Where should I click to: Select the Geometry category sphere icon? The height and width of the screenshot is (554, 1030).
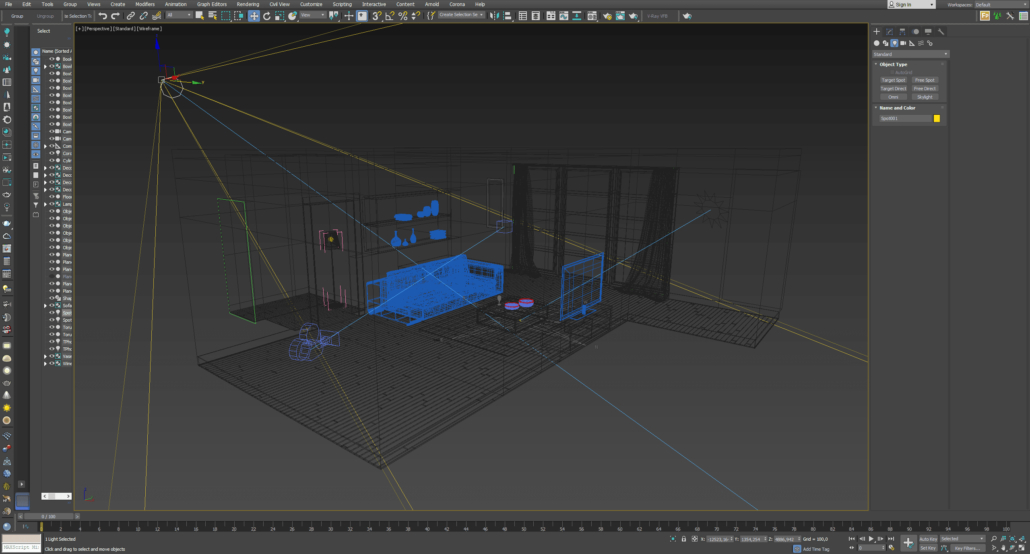click(876, 43)
